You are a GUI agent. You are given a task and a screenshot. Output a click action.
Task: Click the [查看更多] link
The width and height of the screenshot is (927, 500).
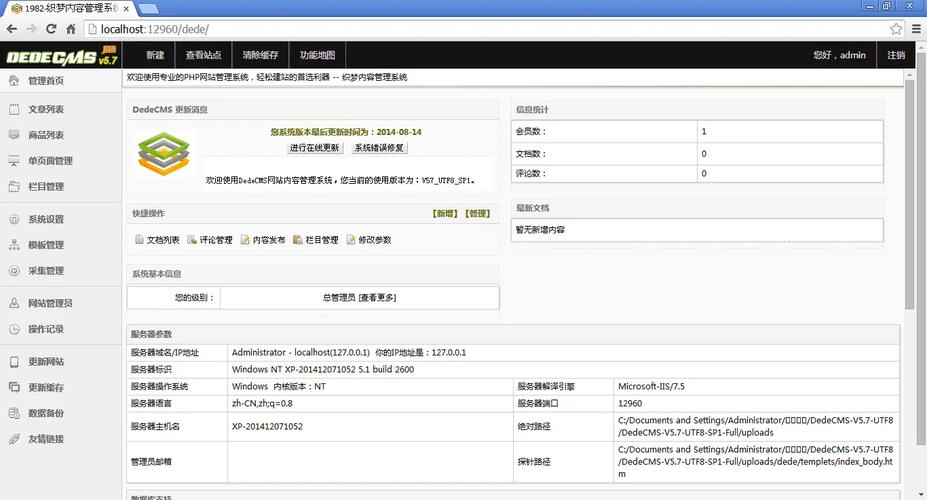[x=377, y=298]
